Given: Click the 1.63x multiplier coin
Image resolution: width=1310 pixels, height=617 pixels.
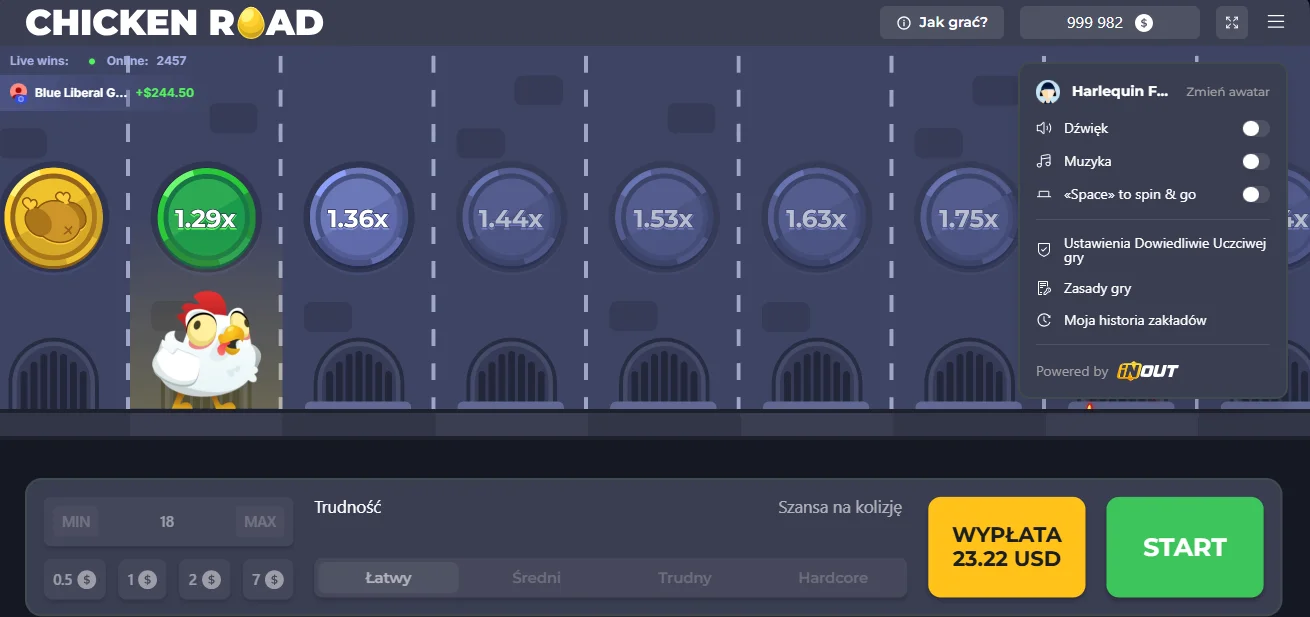Looking at the screenshot, I should coord(817,218).
